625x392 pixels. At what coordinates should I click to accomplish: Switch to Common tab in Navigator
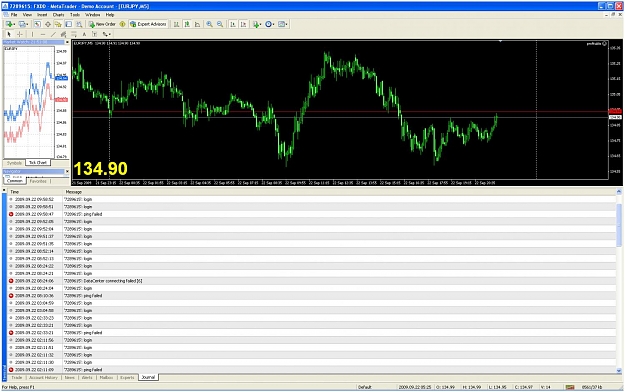pos(15,181)
